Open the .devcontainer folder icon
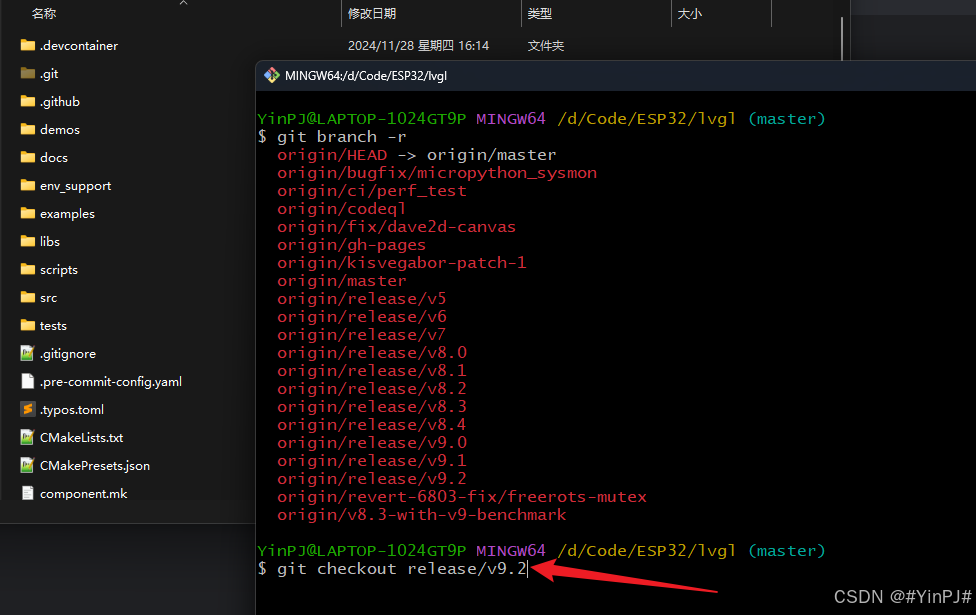The image size is (976, 615). pos(28,45)
